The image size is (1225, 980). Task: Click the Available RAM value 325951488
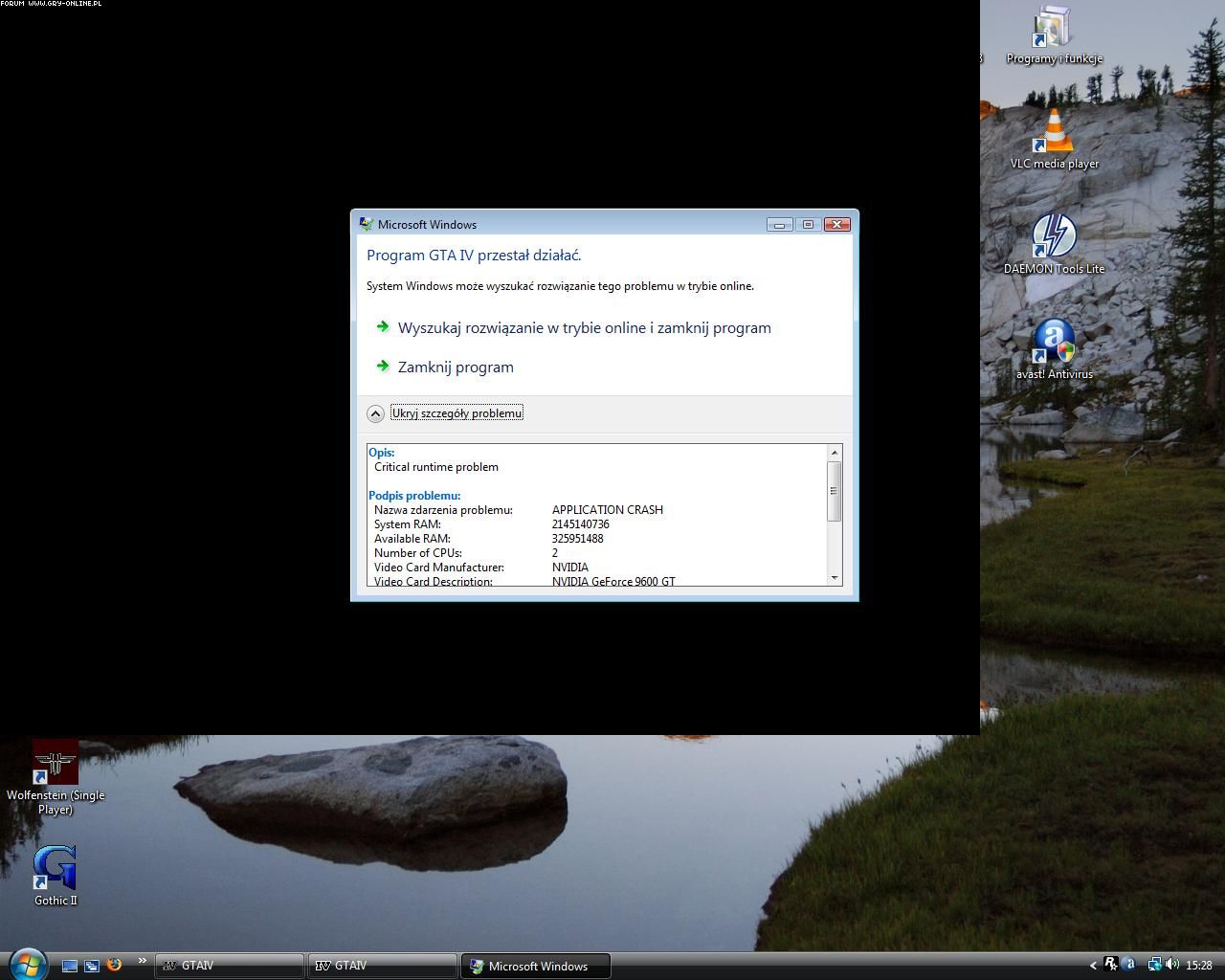[x=578, y=539]
